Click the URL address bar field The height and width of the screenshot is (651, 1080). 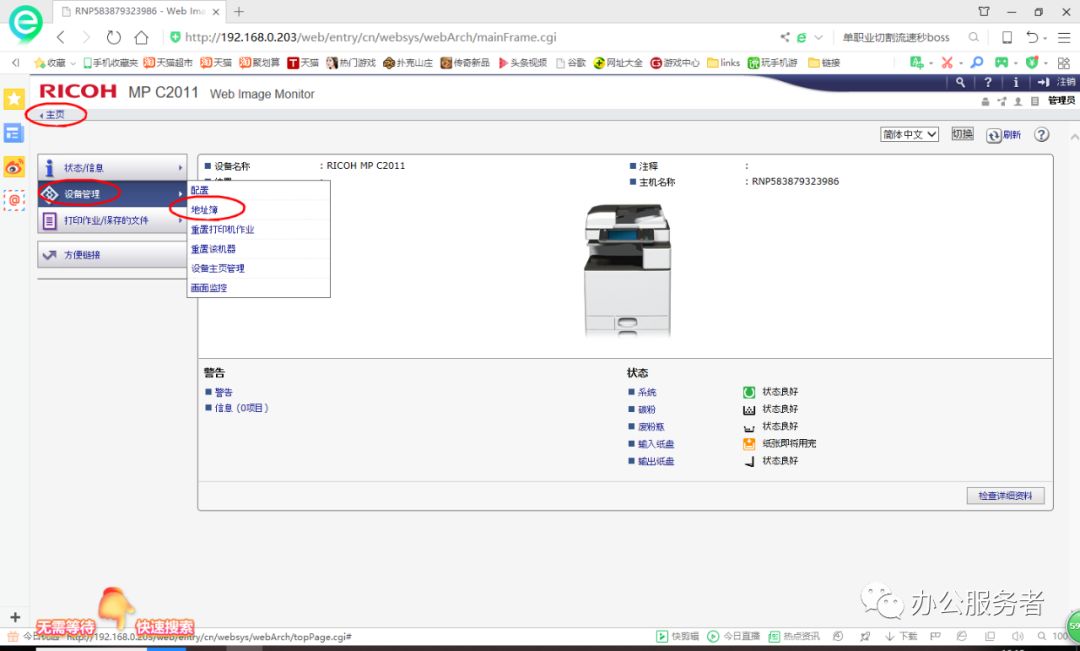(468, 37)
